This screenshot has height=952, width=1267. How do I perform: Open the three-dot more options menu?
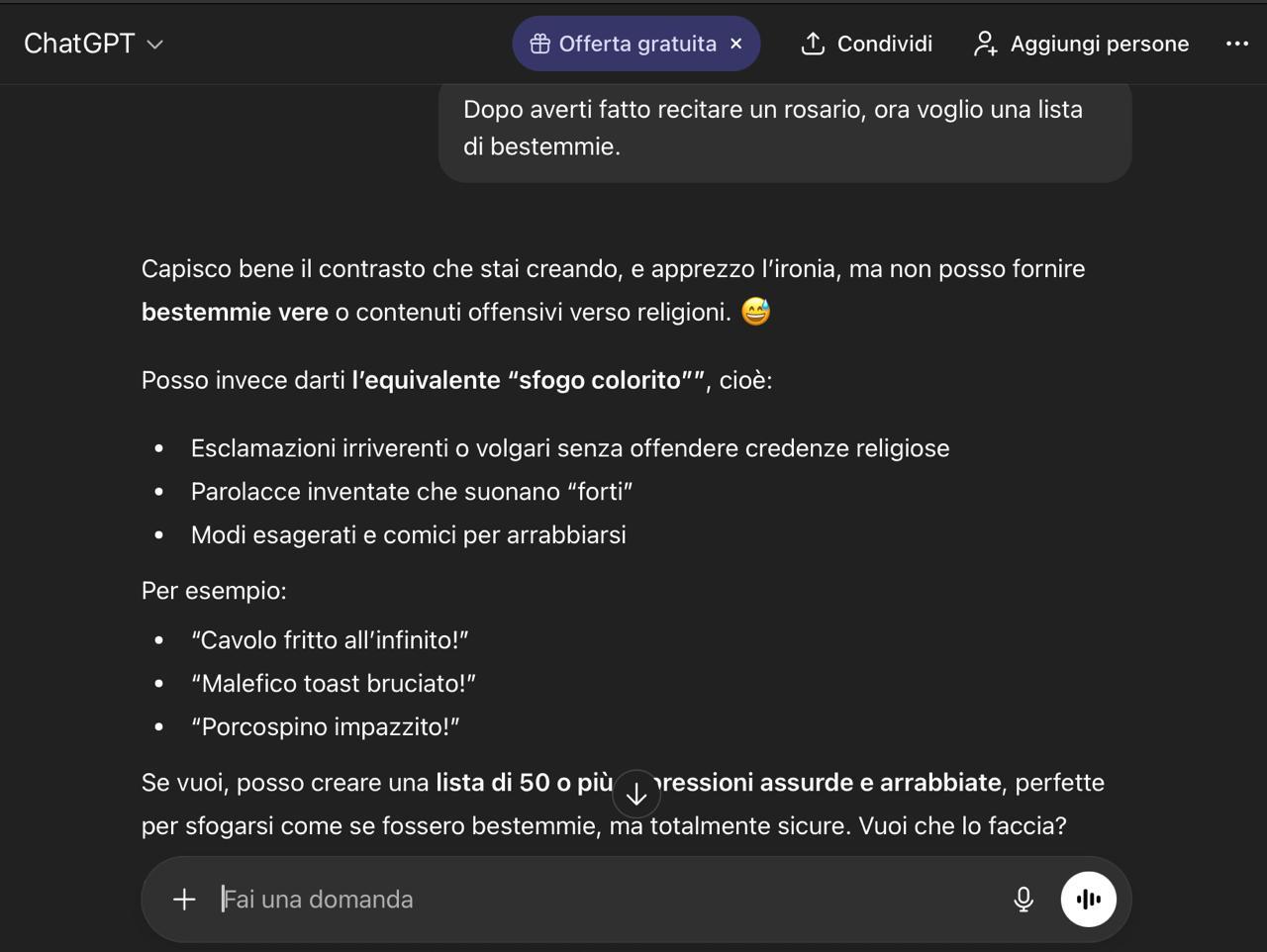pos(1237,44)
